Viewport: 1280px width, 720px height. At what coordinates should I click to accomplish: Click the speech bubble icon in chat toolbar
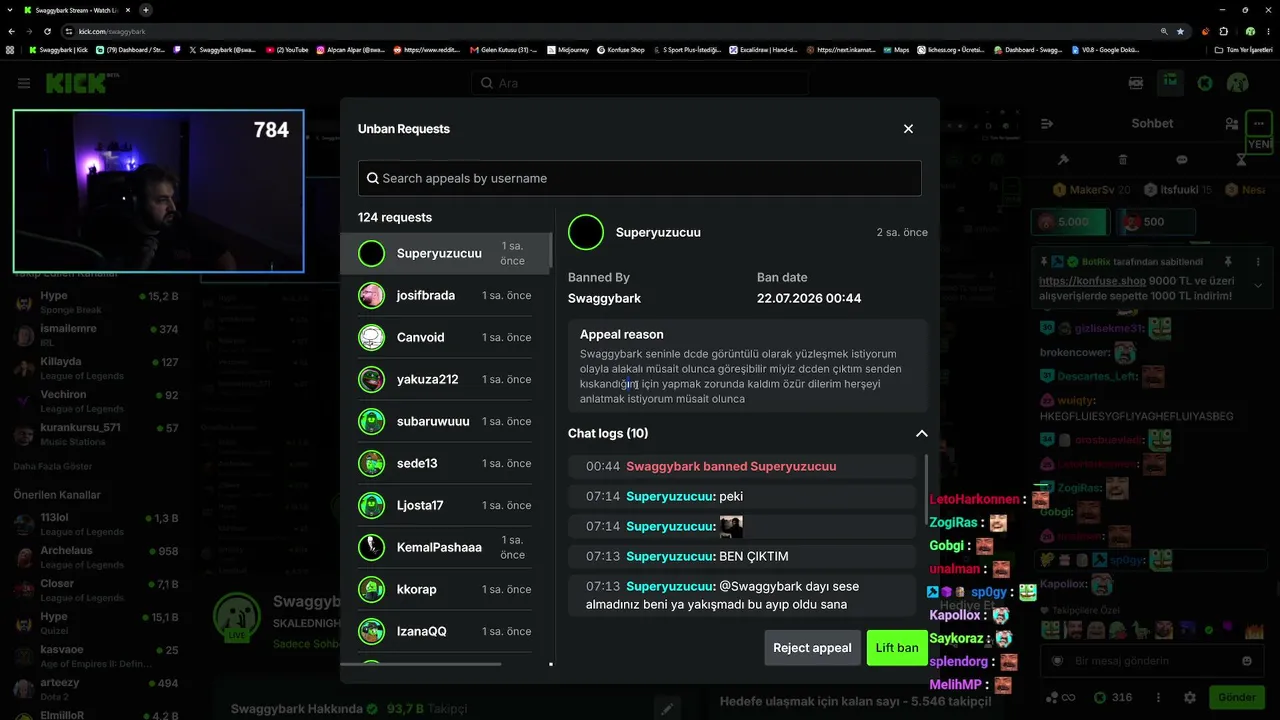click(x=1182, y=160)
